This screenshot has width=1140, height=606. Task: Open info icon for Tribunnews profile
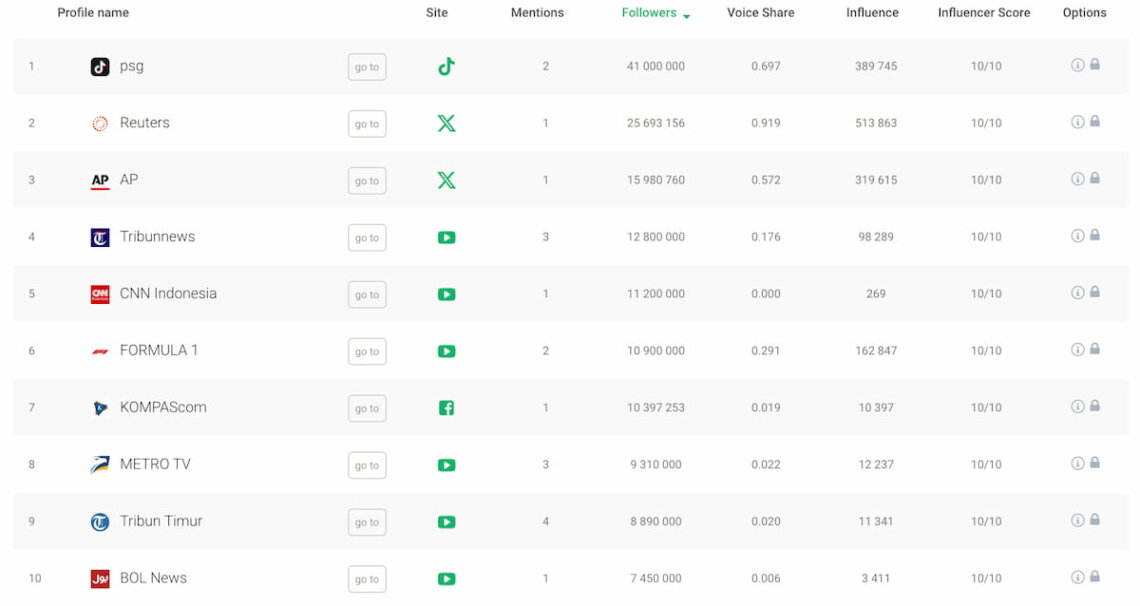coord(1077,235)
